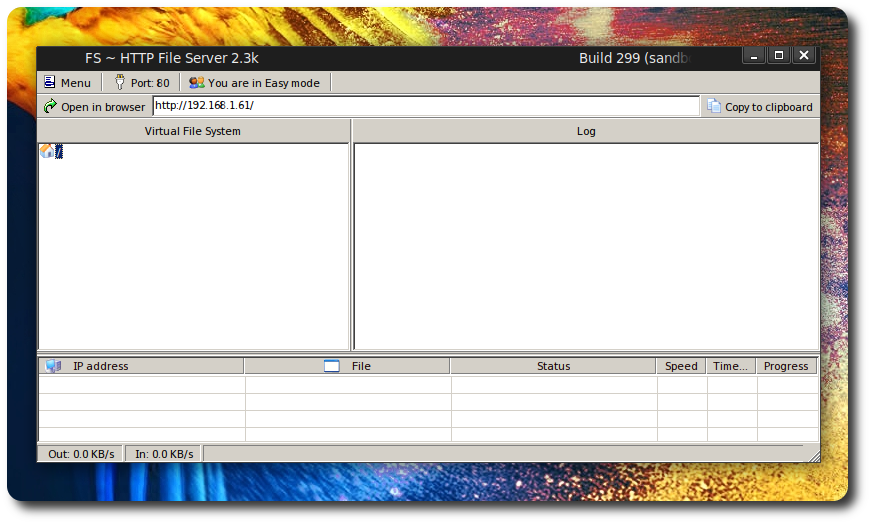Click the Port: 80 plug button

pyautogui.click(x=141, y=83)
